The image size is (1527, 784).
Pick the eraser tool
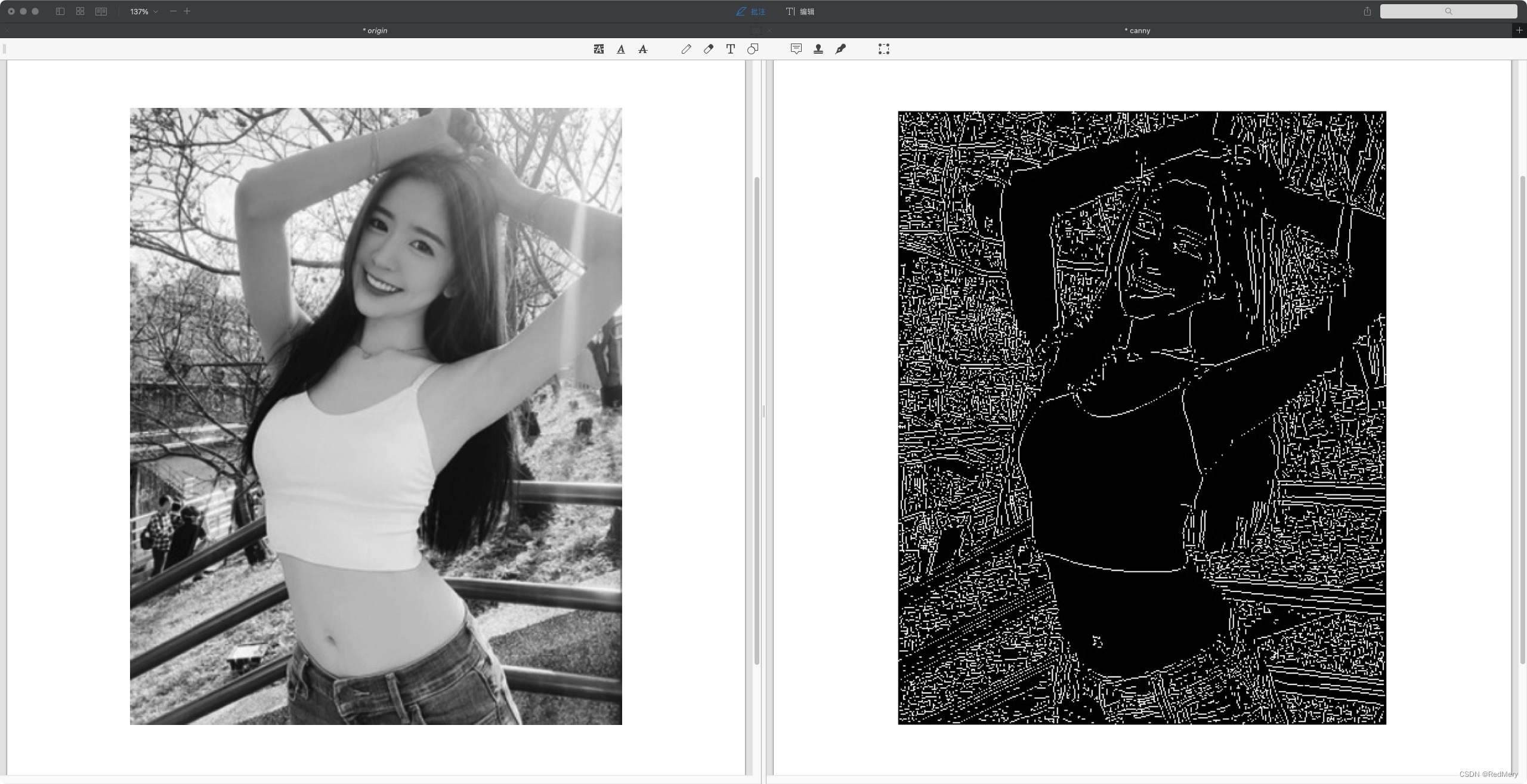tap(708, 49)
